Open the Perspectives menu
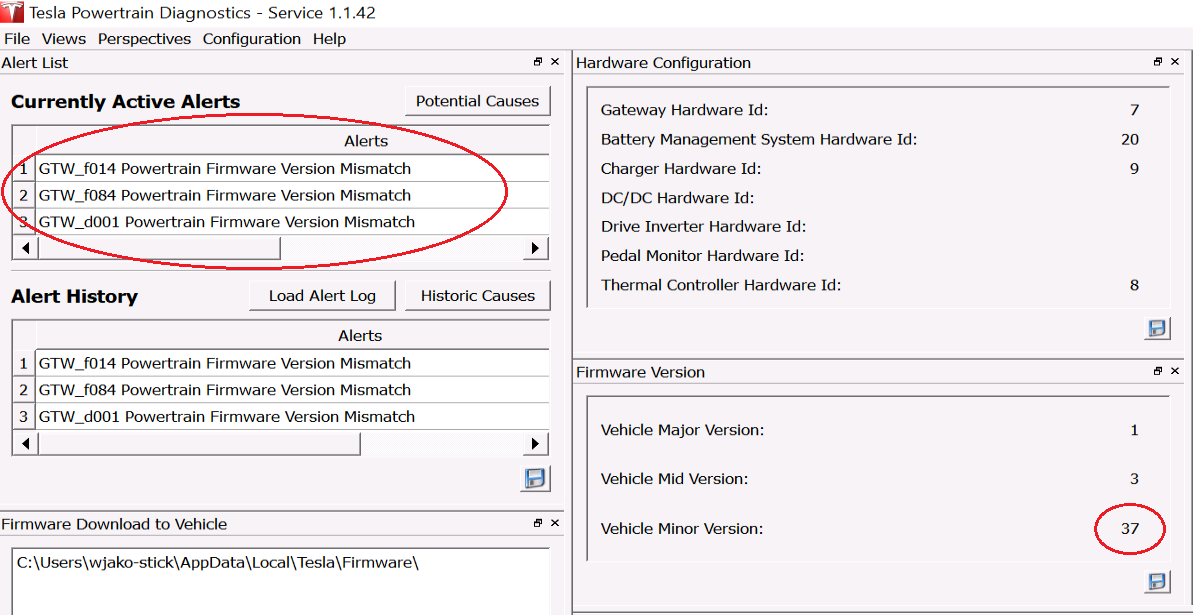The height and width of the screenshot is (615, 1193). pyautogui.click(x=144, y=39)
